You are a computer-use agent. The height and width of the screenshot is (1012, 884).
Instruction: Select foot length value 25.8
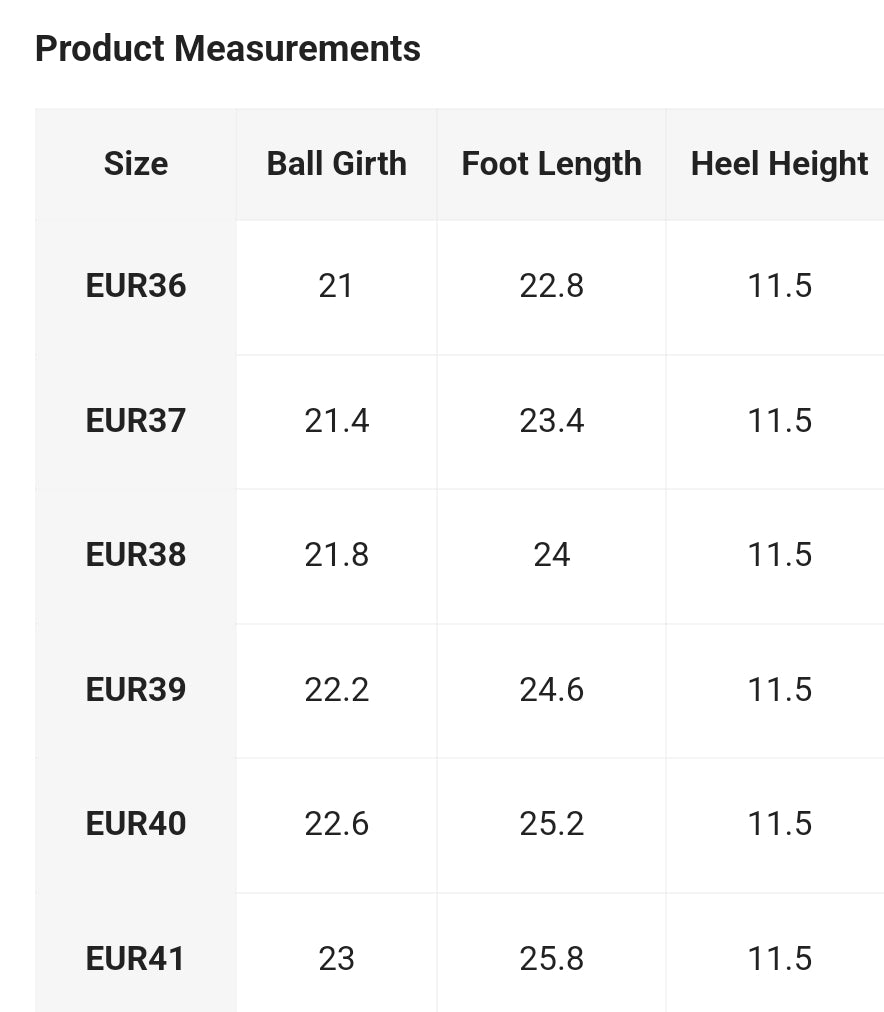coord(552,959)
